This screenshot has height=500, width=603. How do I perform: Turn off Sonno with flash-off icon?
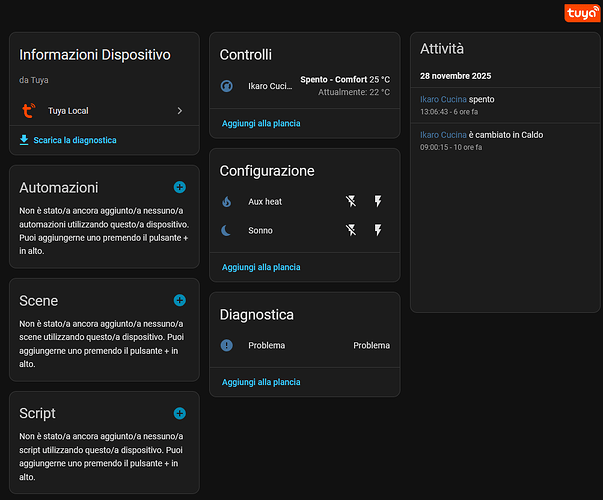(351, 230)
